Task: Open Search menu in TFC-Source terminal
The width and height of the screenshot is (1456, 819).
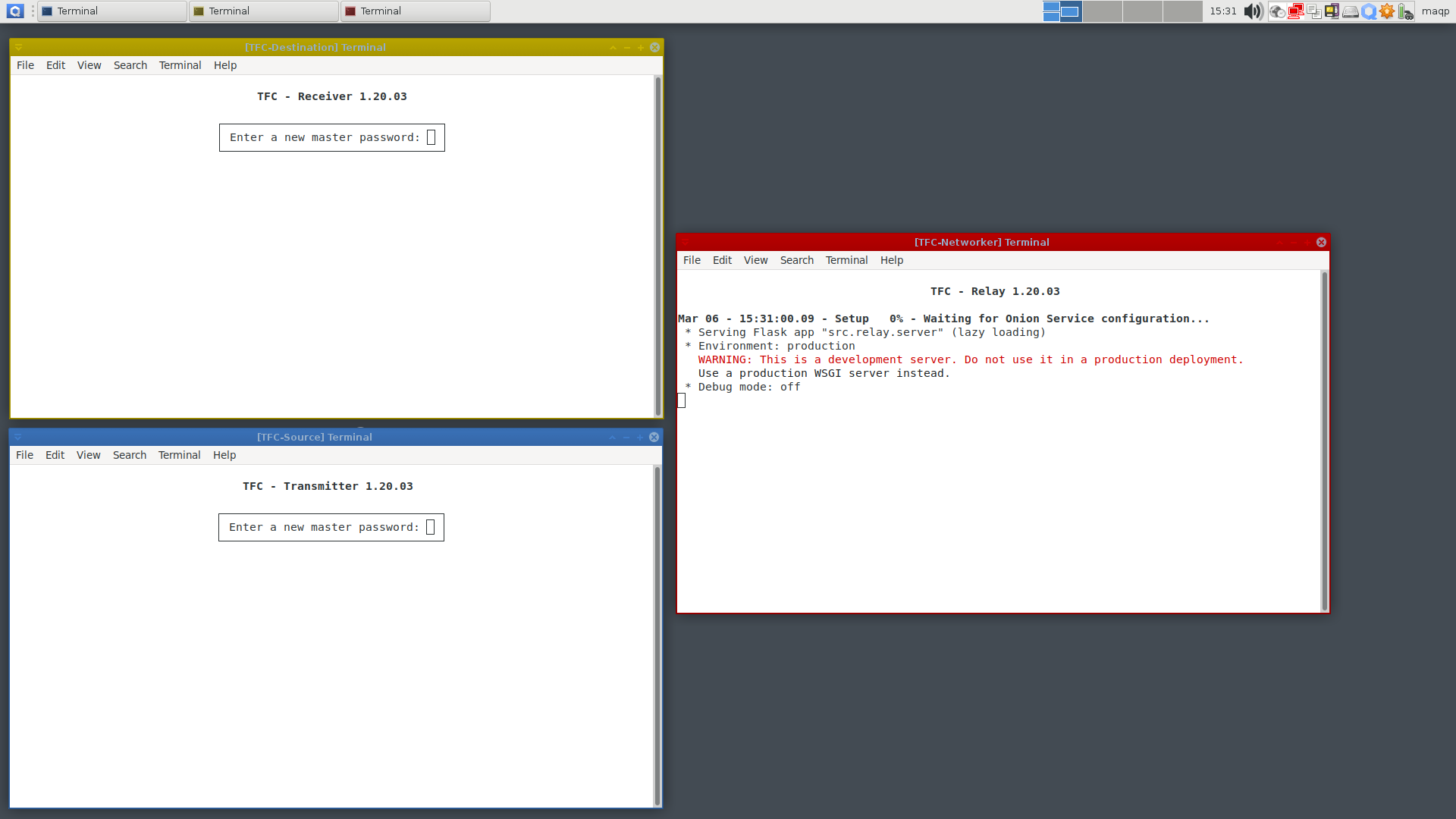Action: coord(130,455)
